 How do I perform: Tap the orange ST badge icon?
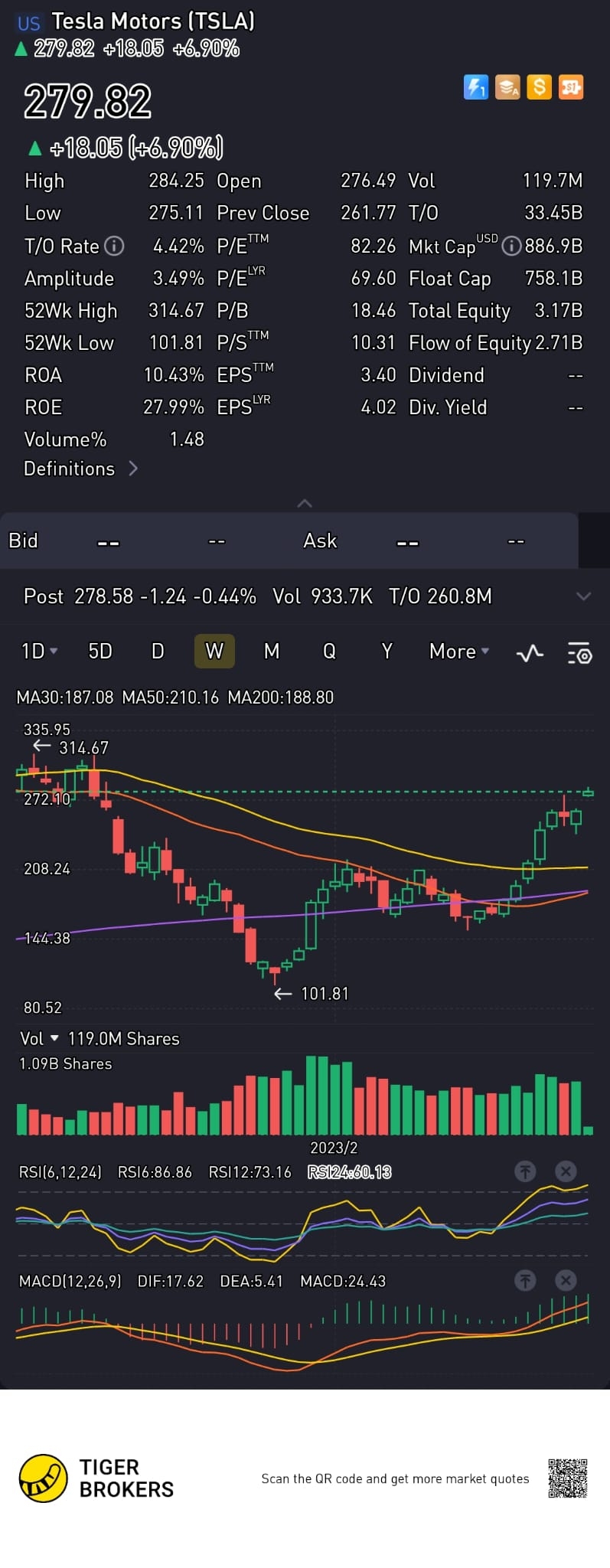(571, 87)
